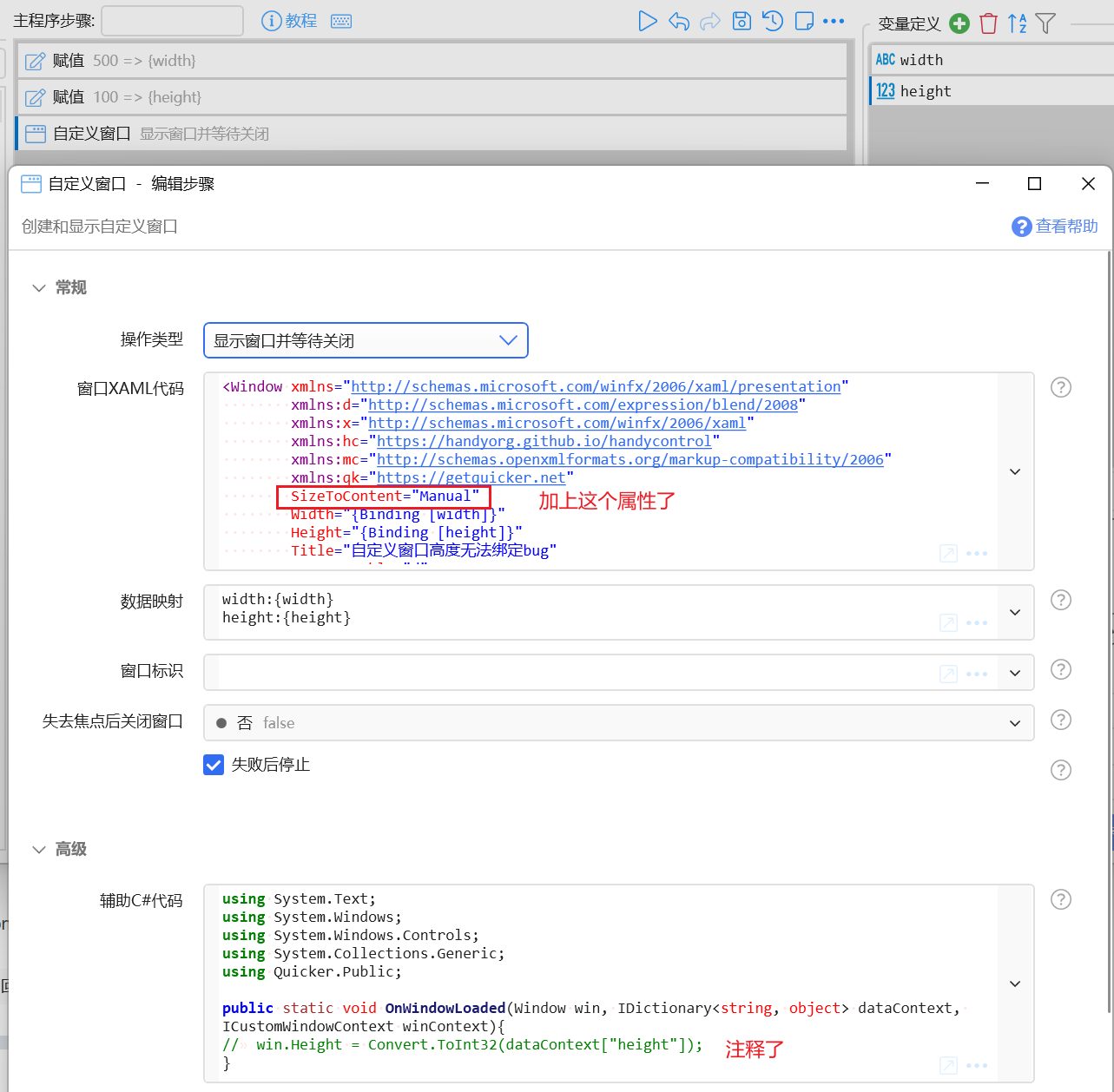Click the keyboard icon beside 教程

[x=341, y=21]
